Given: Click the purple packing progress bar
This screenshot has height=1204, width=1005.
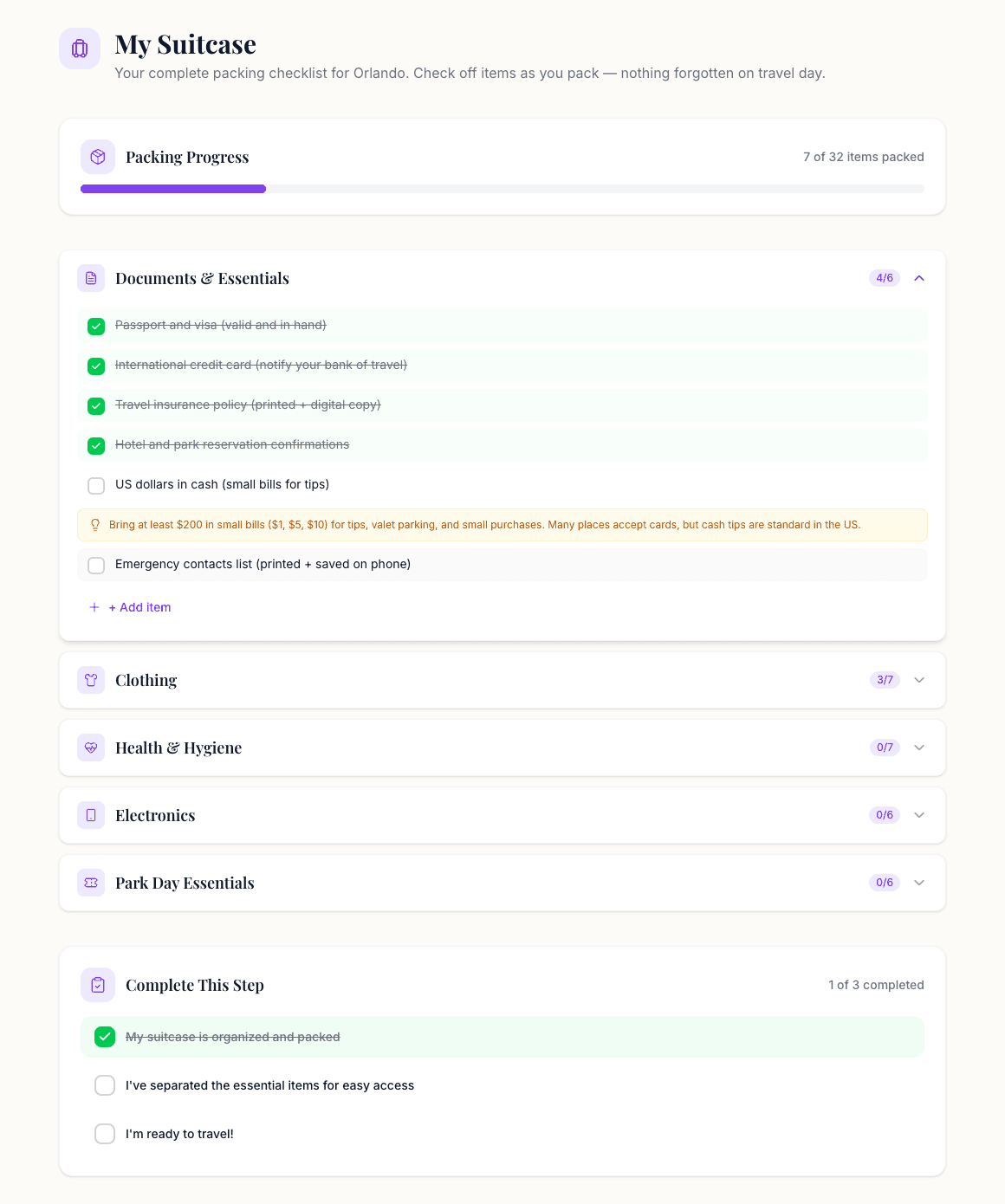Looking at the screenshot, I should [173, 189].
